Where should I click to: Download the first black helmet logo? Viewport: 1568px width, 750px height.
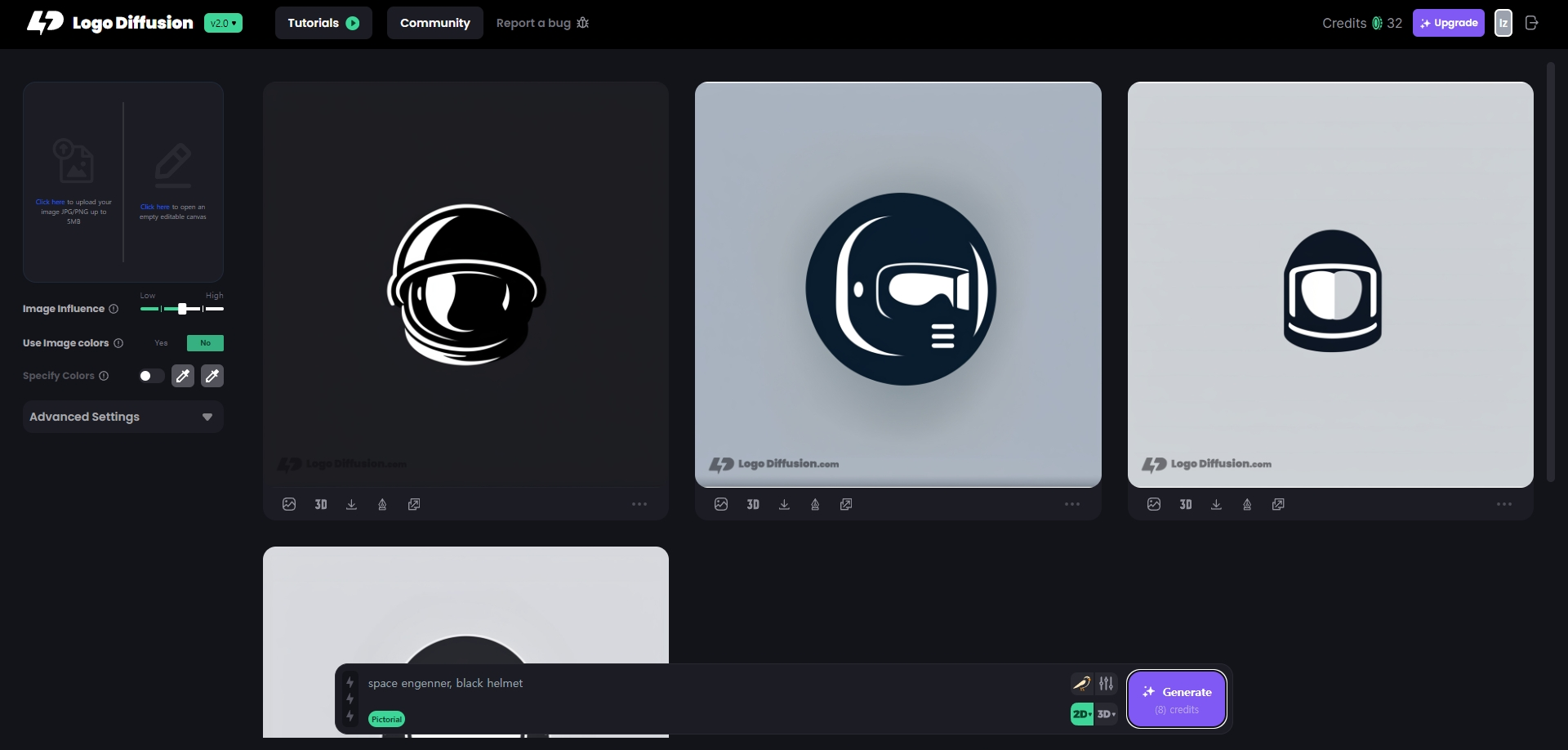[x=351, y=504]
